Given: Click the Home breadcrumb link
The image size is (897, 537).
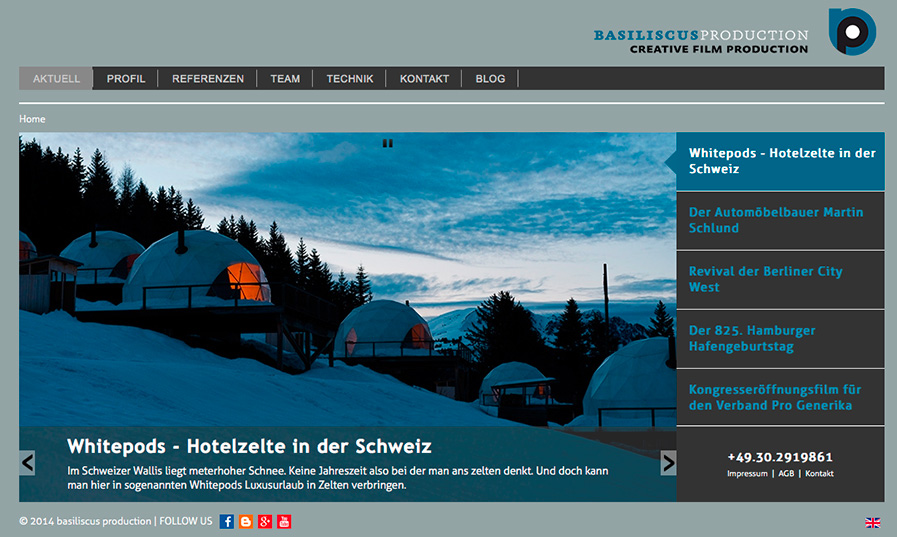Looking at the screenshot, I should [32, 119].
